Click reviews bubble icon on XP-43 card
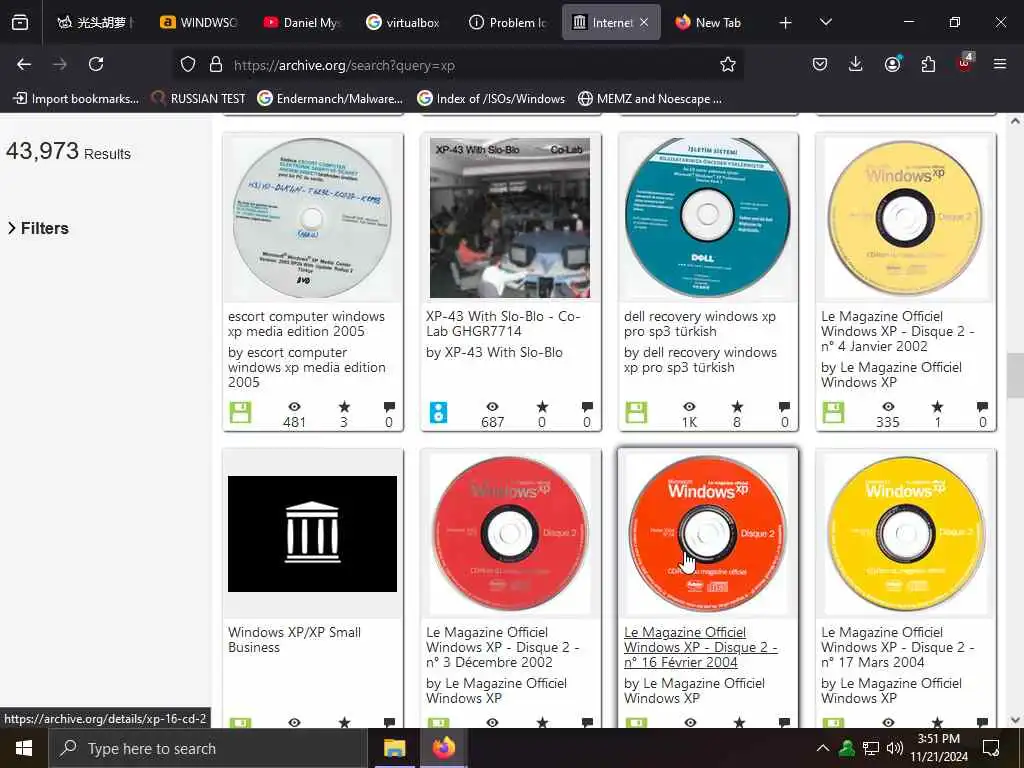 [x=586, y=406]
